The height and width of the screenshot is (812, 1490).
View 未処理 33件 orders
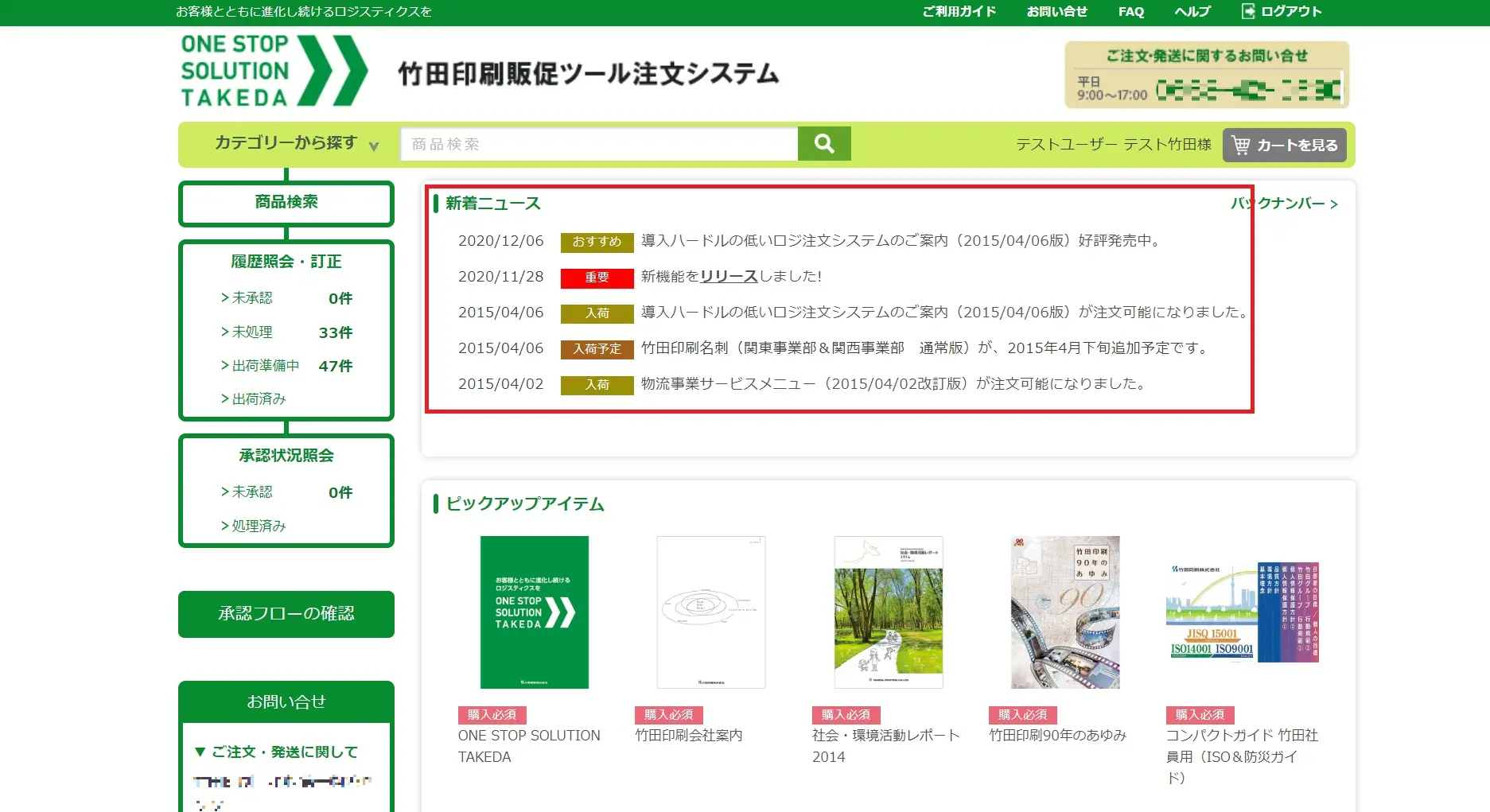[x=286, y=332]
